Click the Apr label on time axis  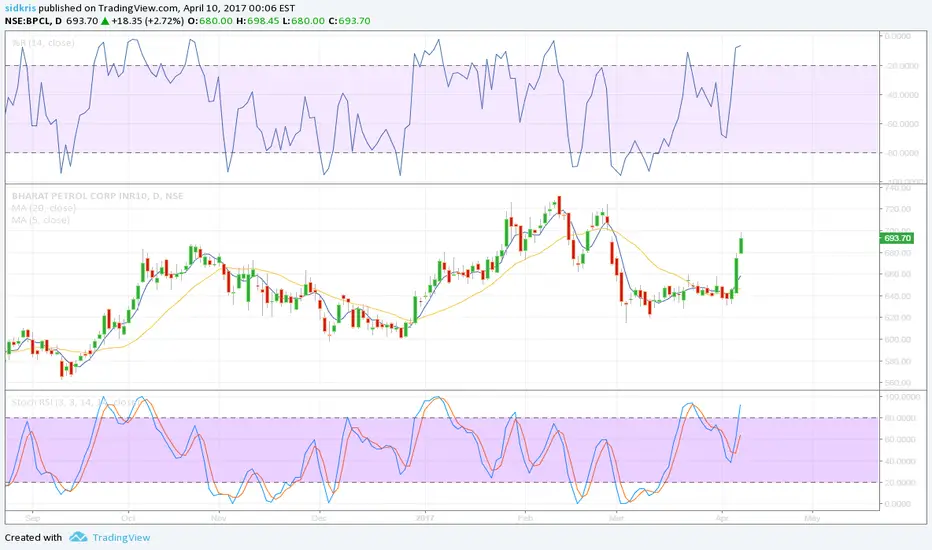click(722, 518)
